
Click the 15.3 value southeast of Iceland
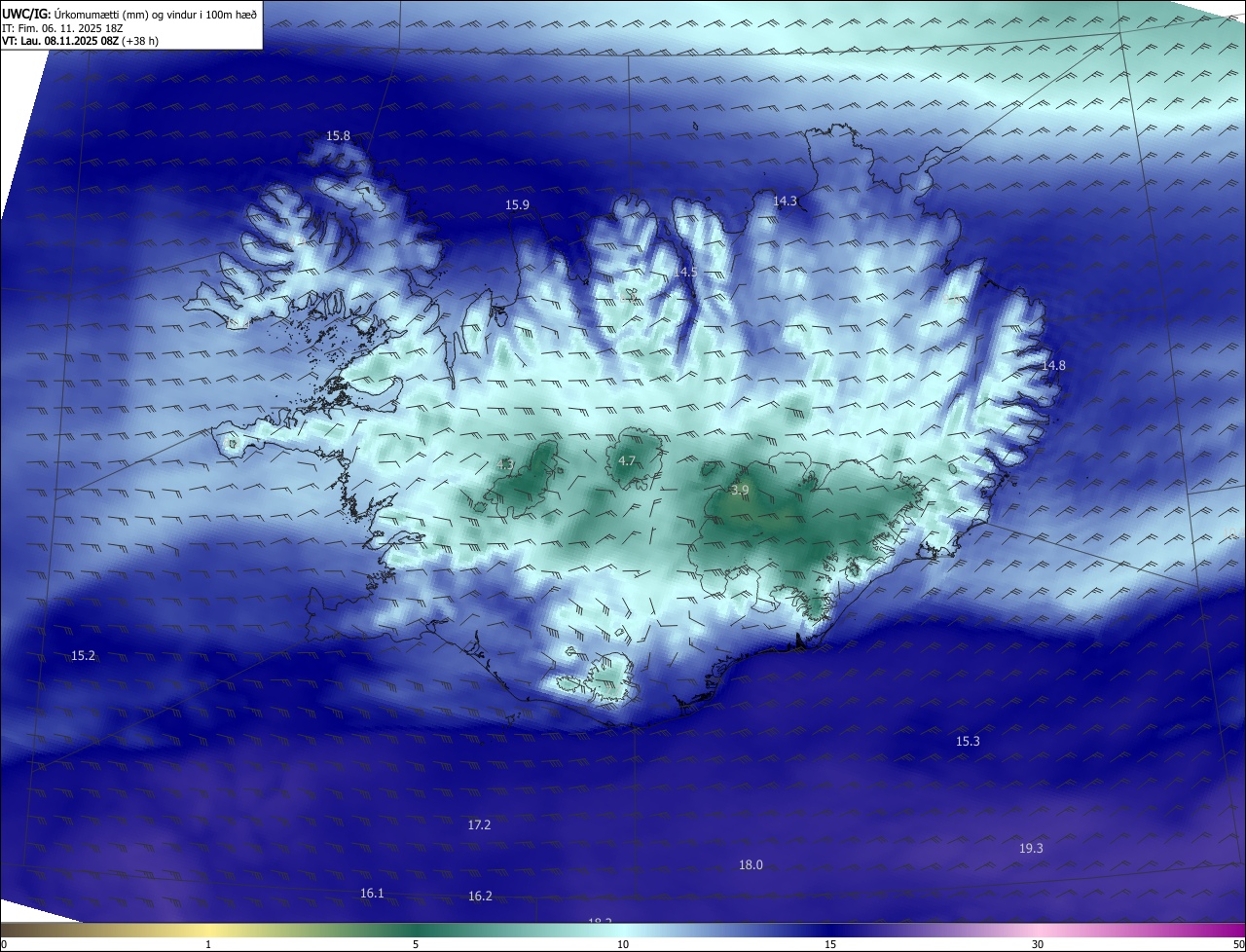coord(967,742)
